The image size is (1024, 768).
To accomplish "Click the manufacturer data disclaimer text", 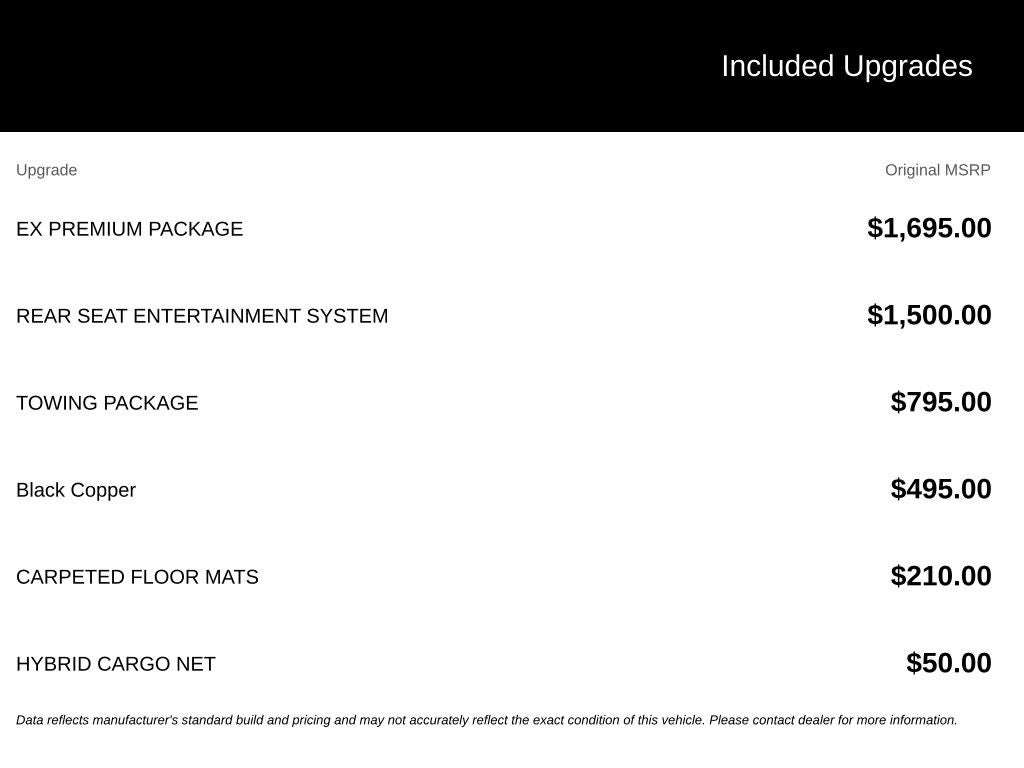I will 487,720.
